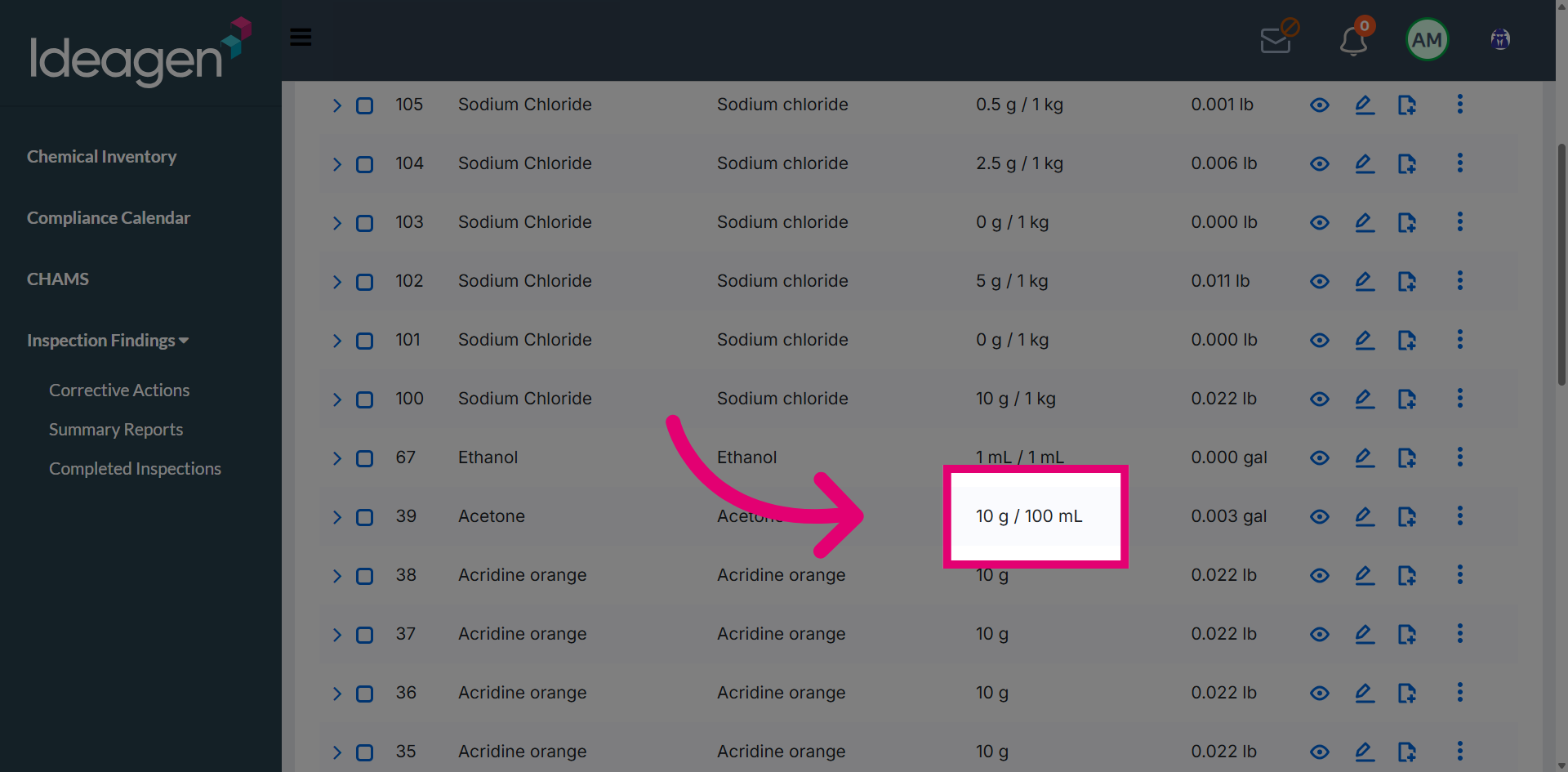Open the hamburger menu

tap(301, 37)
